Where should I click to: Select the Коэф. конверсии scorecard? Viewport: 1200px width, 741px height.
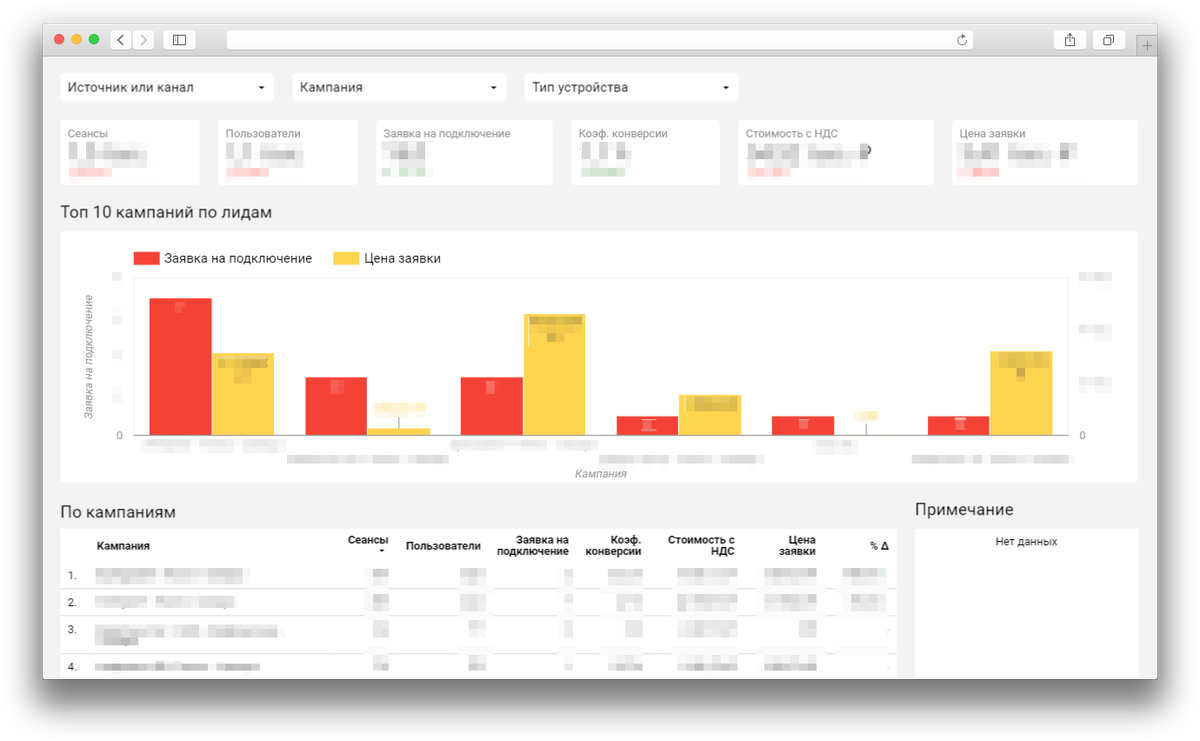(645, 152)
